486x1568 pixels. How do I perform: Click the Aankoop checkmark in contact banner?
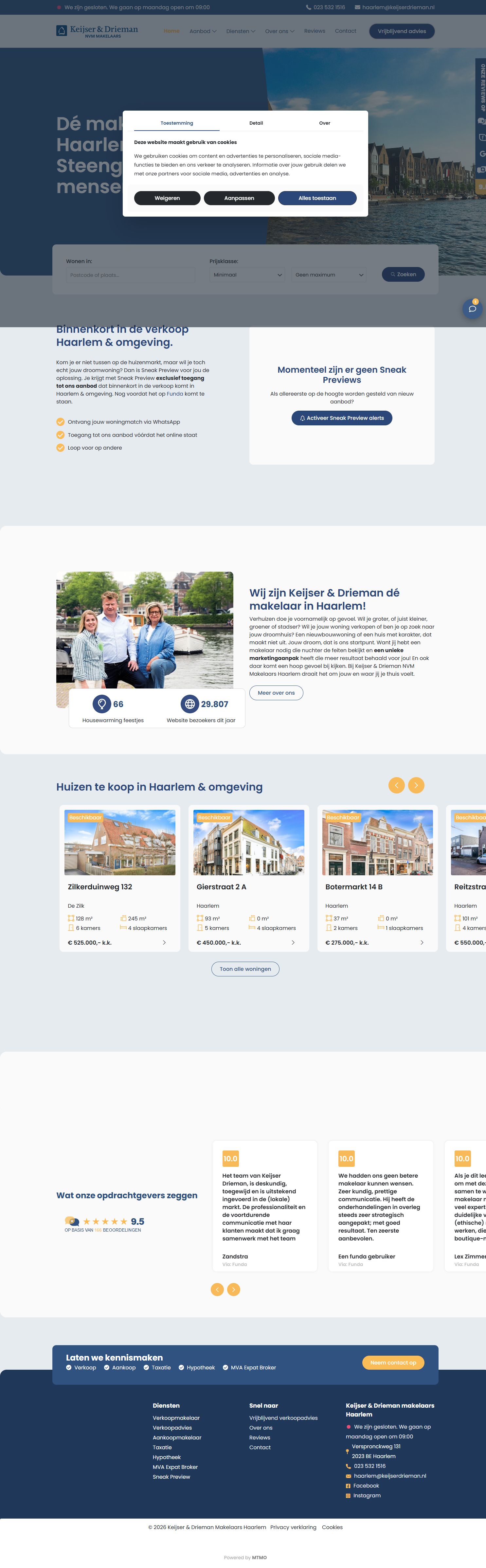(x=107, y=1368)
